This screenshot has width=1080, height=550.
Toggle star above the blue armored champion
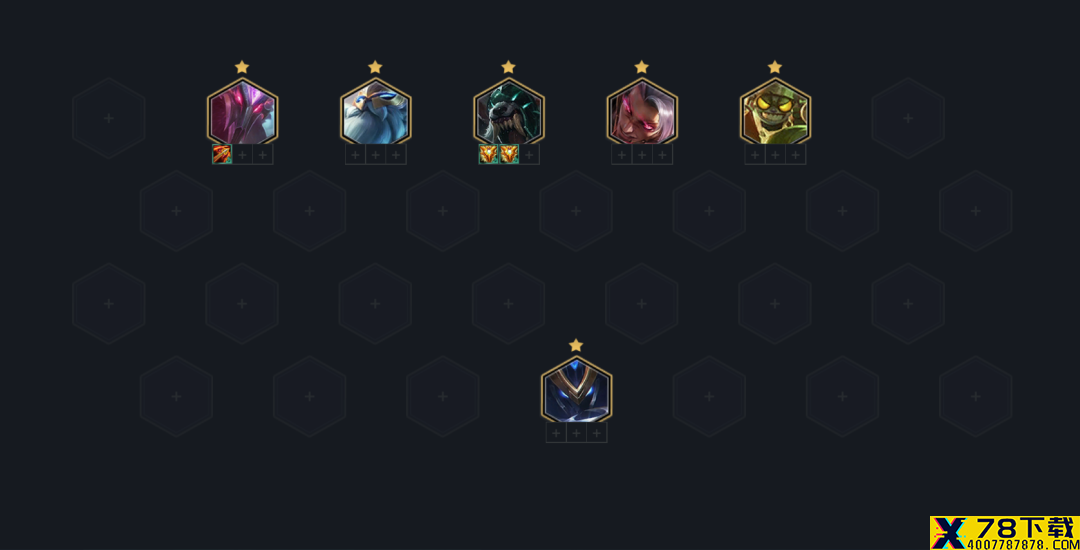click(x=576, y=345)
